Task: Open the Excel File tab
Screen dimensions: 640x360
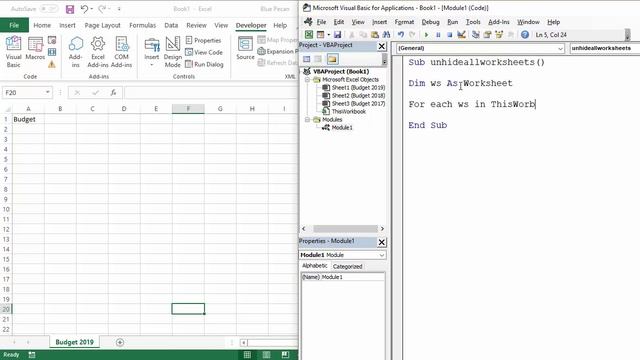Action: [x=14, y=25]
